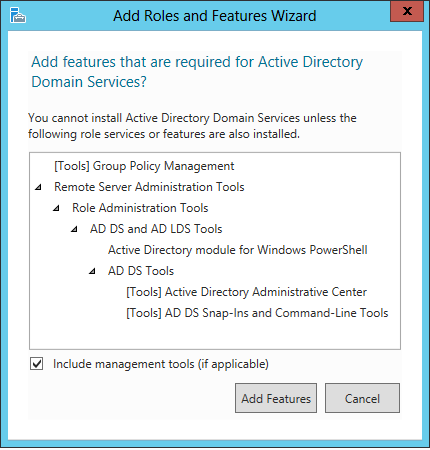430x450 pixels.
Task: Select AD DS Snap-Ins and Command-Line Tools item
Action: pyautogui.click(x=257, y=313)
